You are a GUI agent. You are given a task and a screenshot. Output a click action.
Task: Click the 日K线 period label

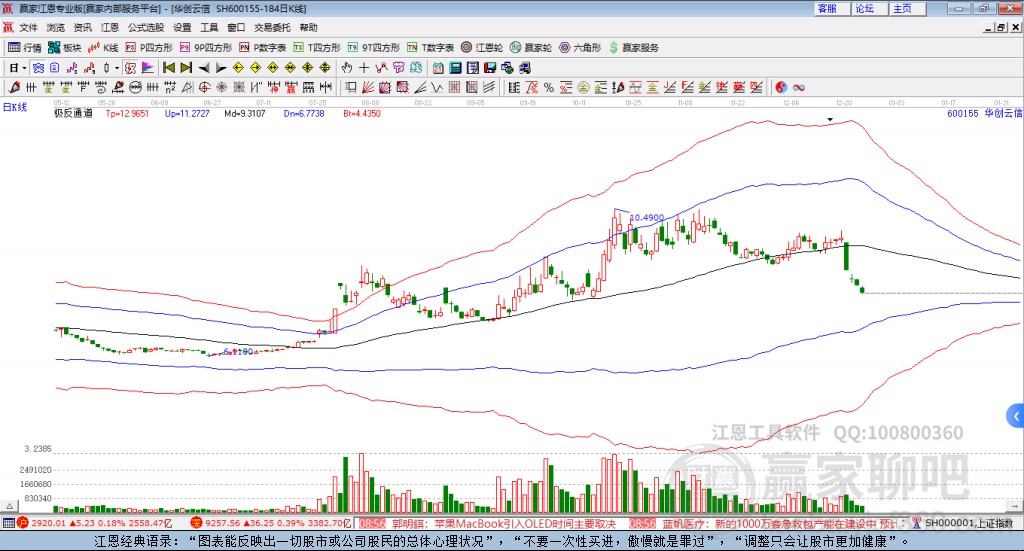[14, 107]
